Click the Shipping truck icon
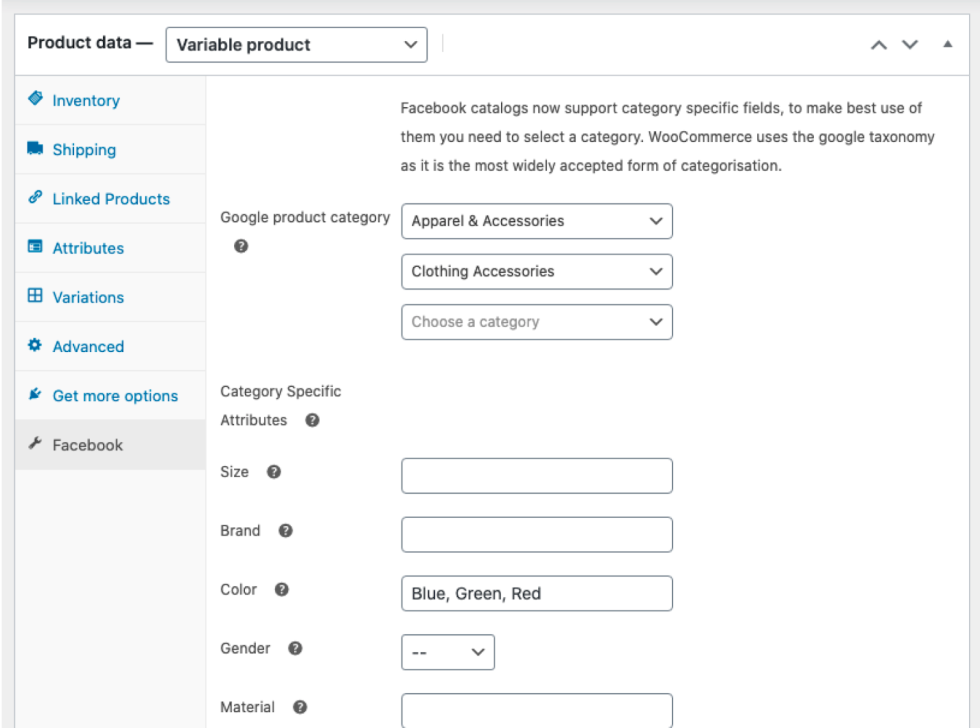The width and height of the screenshot is (980, 728). click(36, 149)
